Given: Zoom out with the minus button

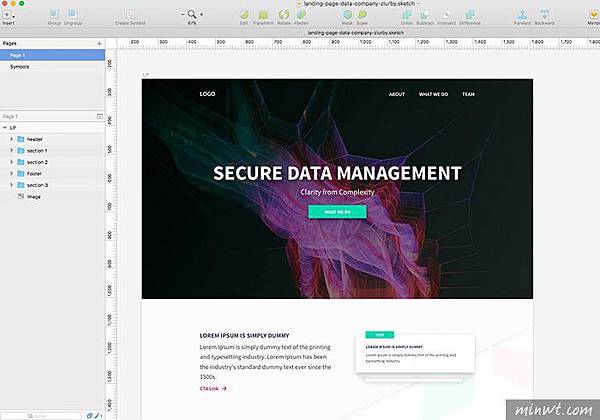Looking at the screenshot, I should 183,15.
